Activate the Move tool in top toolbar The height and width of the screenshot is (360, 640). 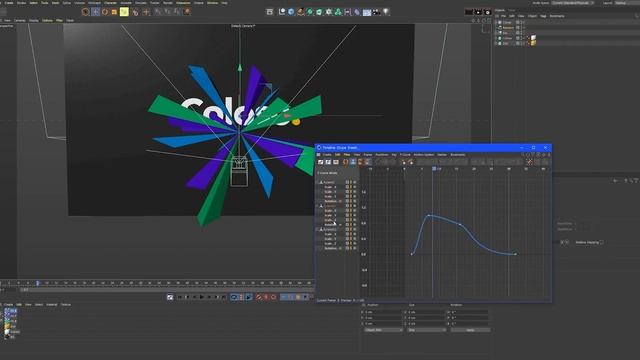[x=95, y=12]
